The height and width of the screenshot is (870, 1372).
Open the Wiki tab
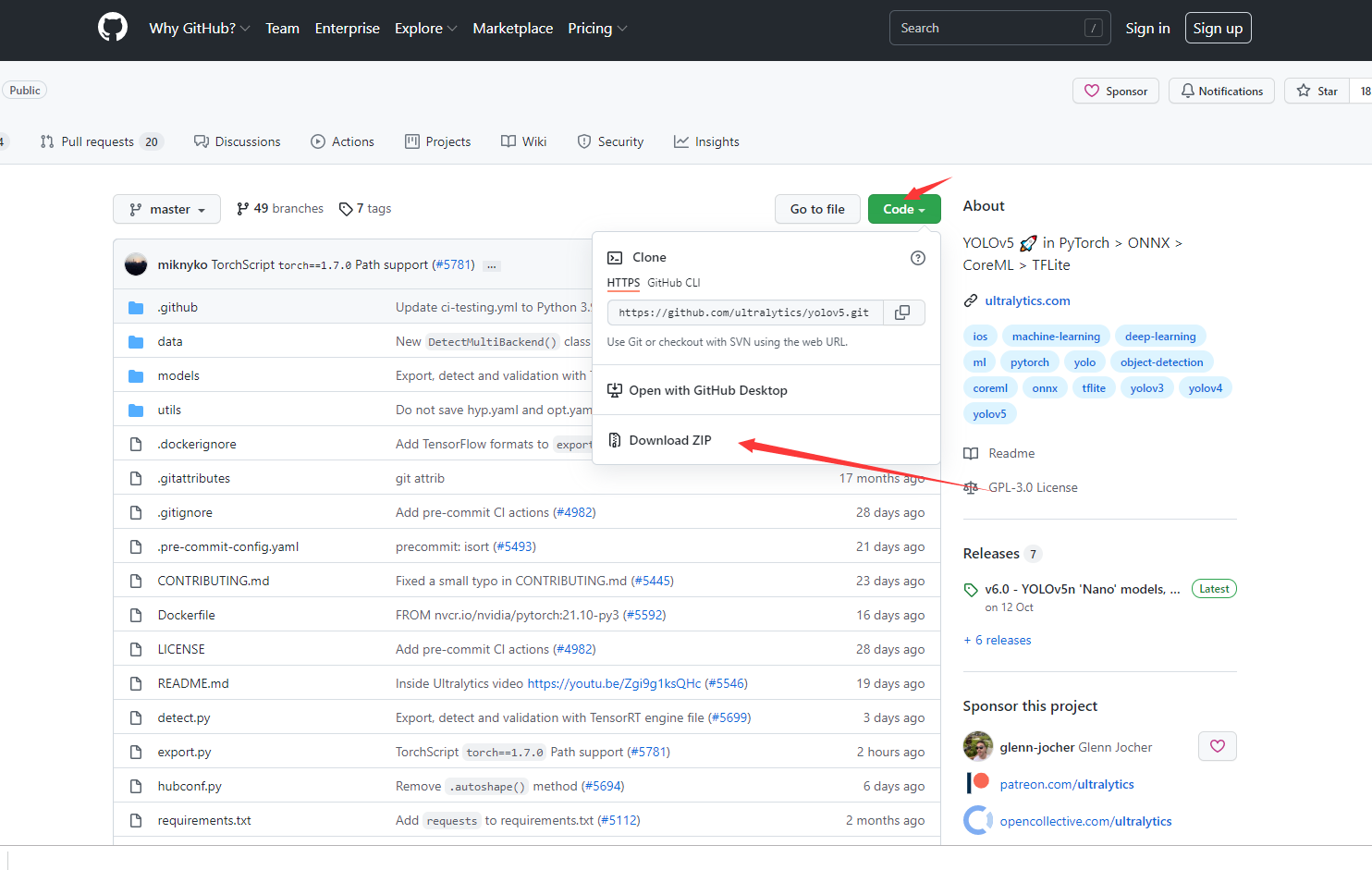tap(524, 141)
